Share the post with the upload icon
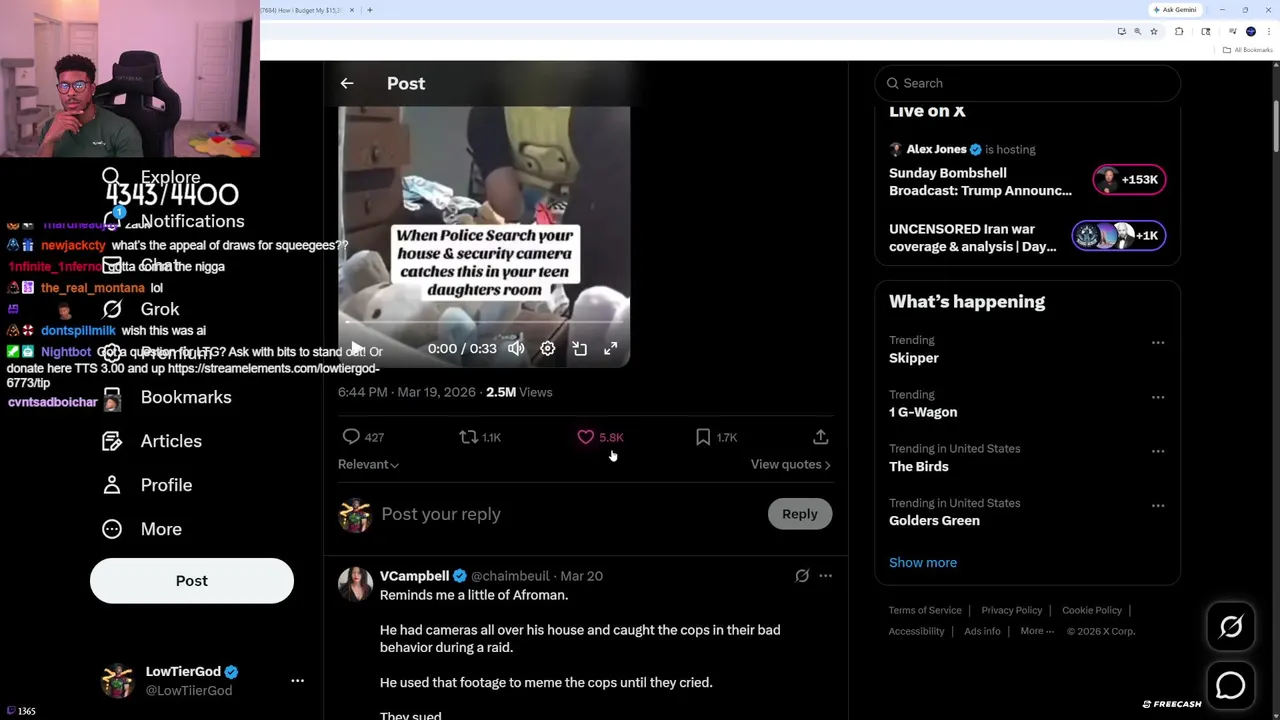Screen dimensions: 1280x720 click(x=820, y=437)
